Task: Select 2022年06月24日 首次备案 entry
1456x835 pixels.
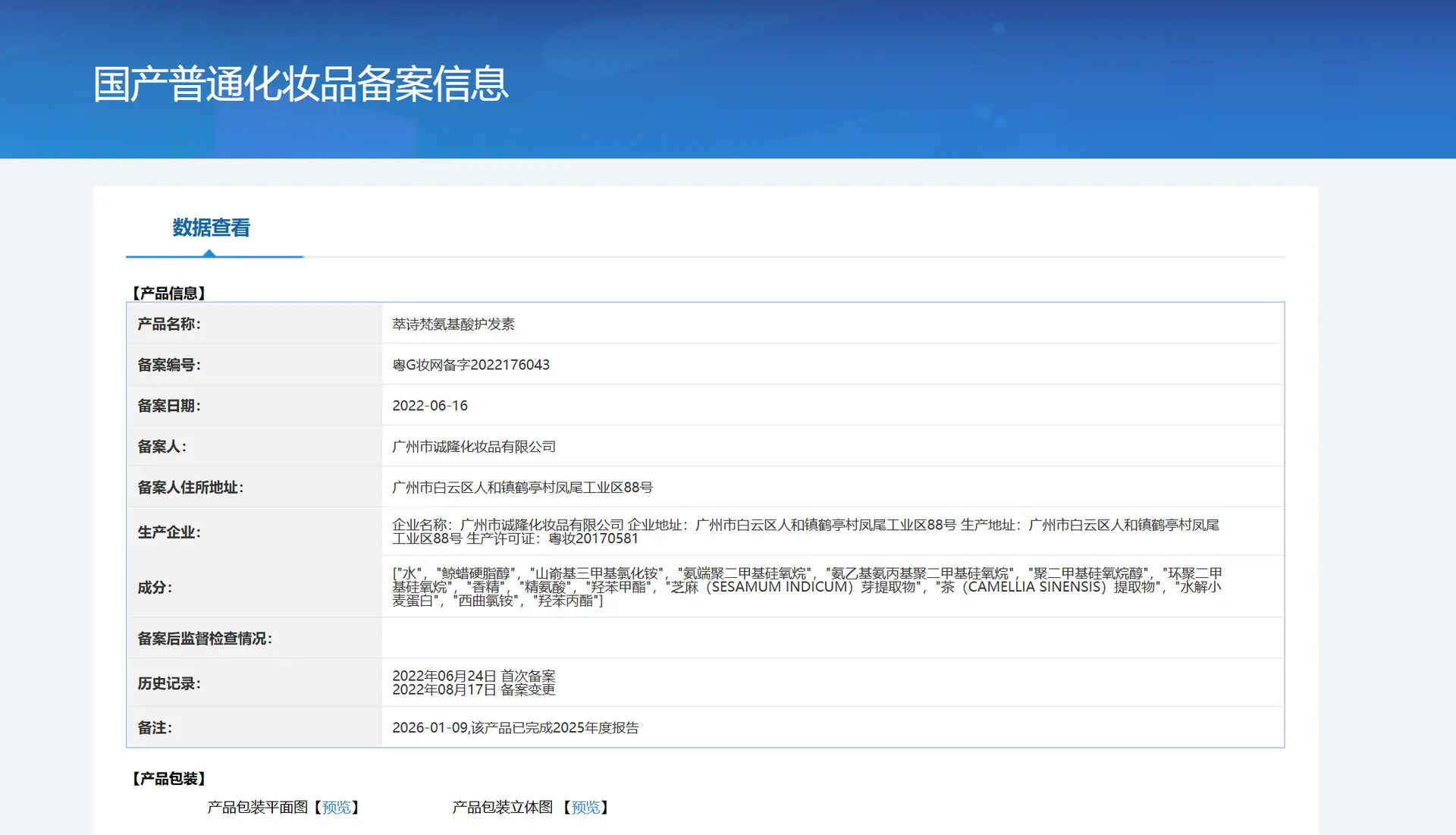Action: pyautogui.click(x=474, y=676)
